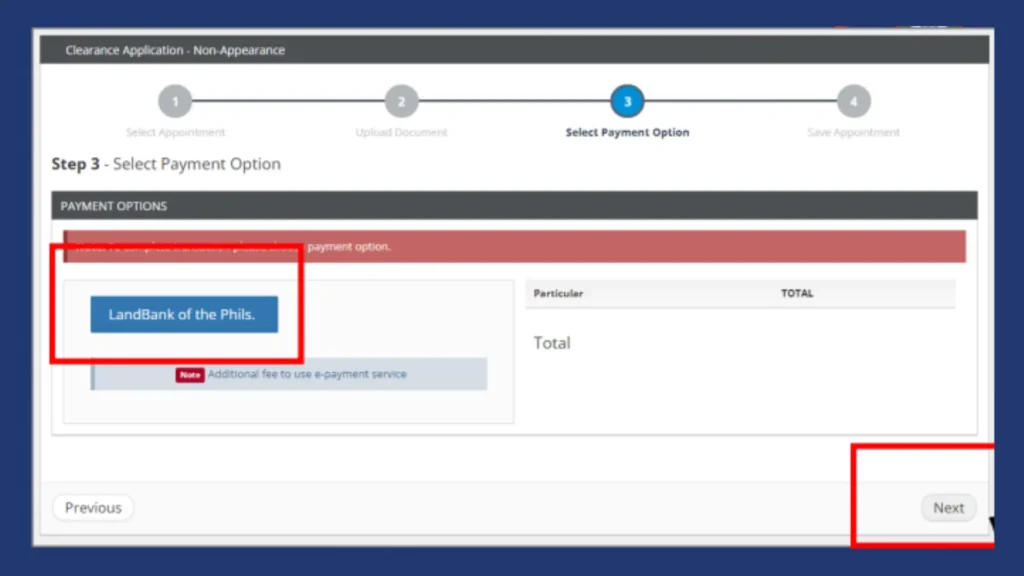Click the Select Appointment step label
Viewport: 1024px width, 576px height.
pyautogui.click(x=175, y=131)
